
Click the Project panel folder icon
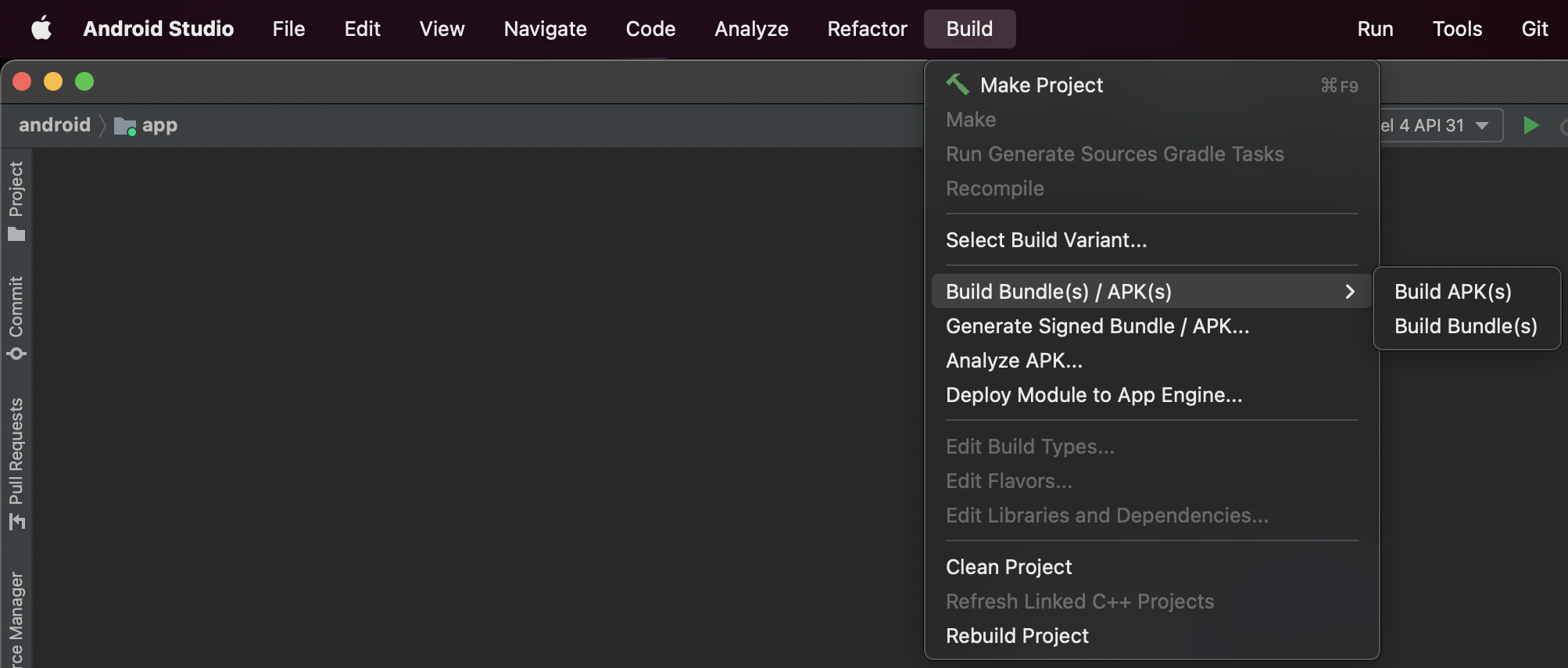pyautogui.click(x=16, y=234)
